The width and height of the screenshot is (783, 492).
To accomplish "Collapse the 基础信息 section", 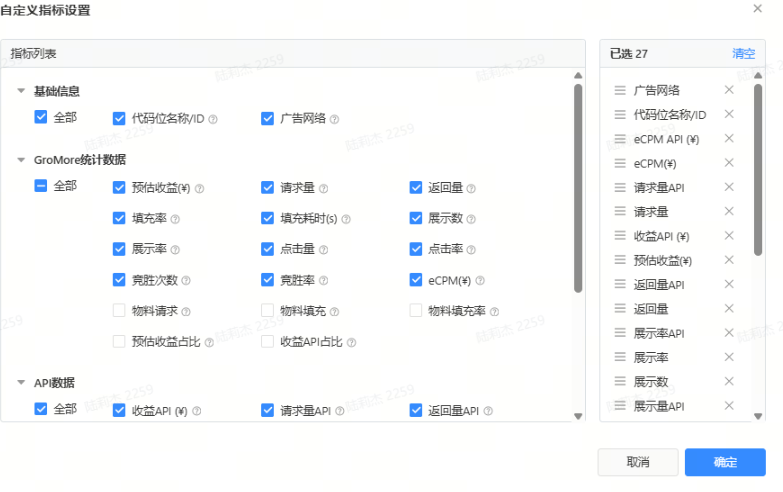I will point(21,91).
